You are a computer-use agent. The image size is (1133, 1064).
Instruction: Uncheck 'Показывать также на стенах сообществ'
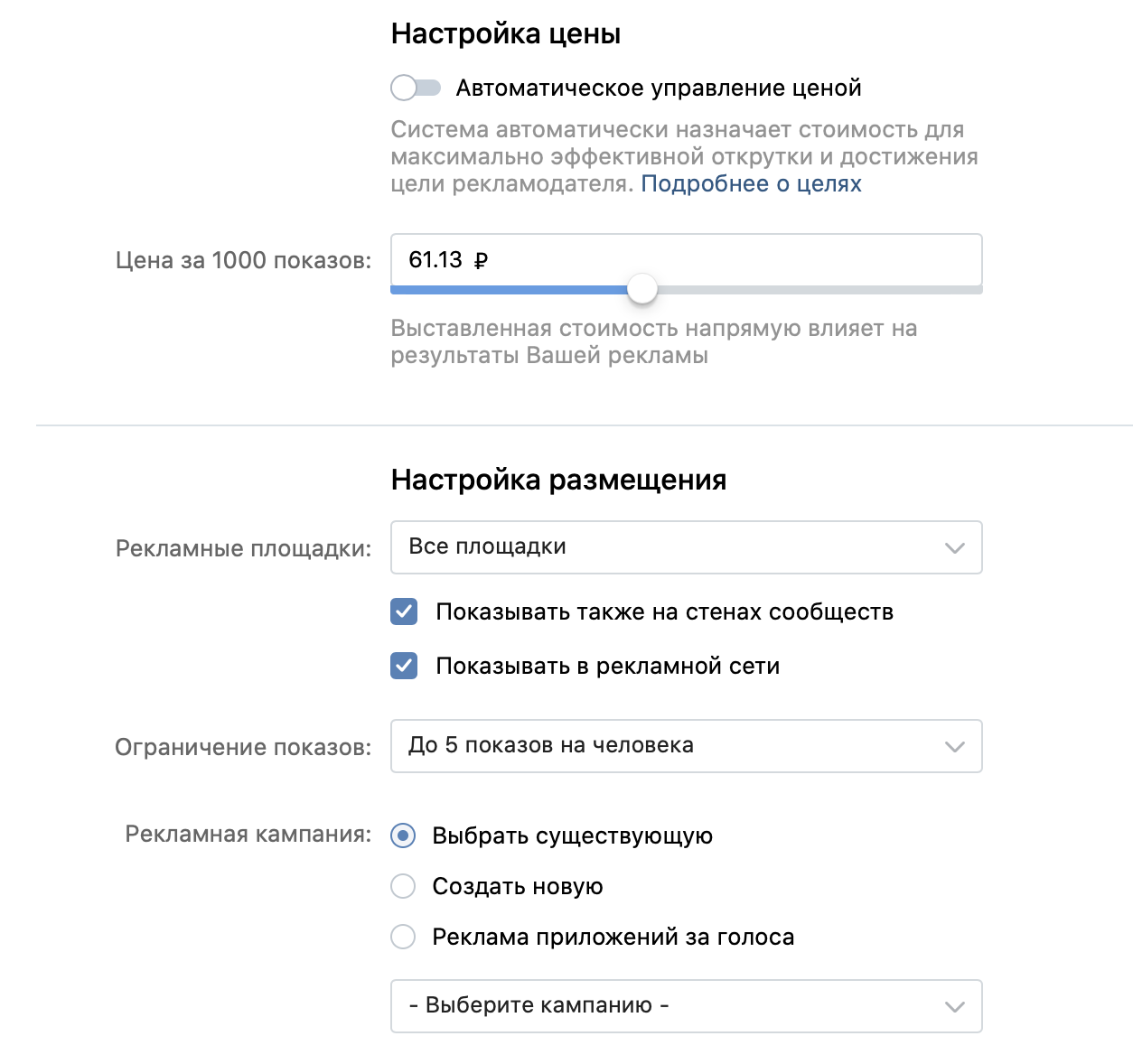[404, 611]
